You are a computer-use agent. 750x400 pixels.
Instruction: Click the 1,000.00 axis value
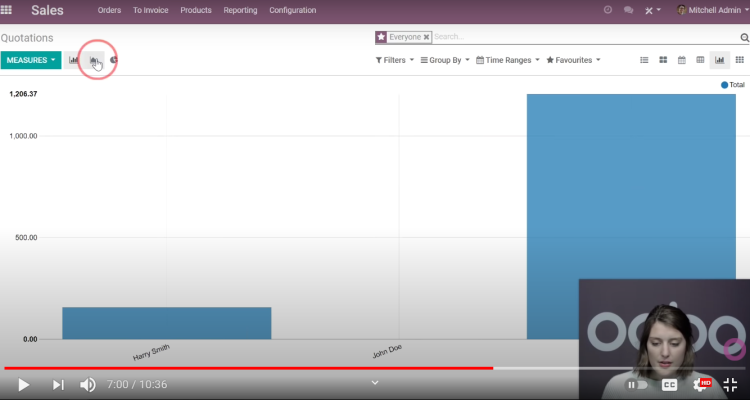[x=23, y=136]
